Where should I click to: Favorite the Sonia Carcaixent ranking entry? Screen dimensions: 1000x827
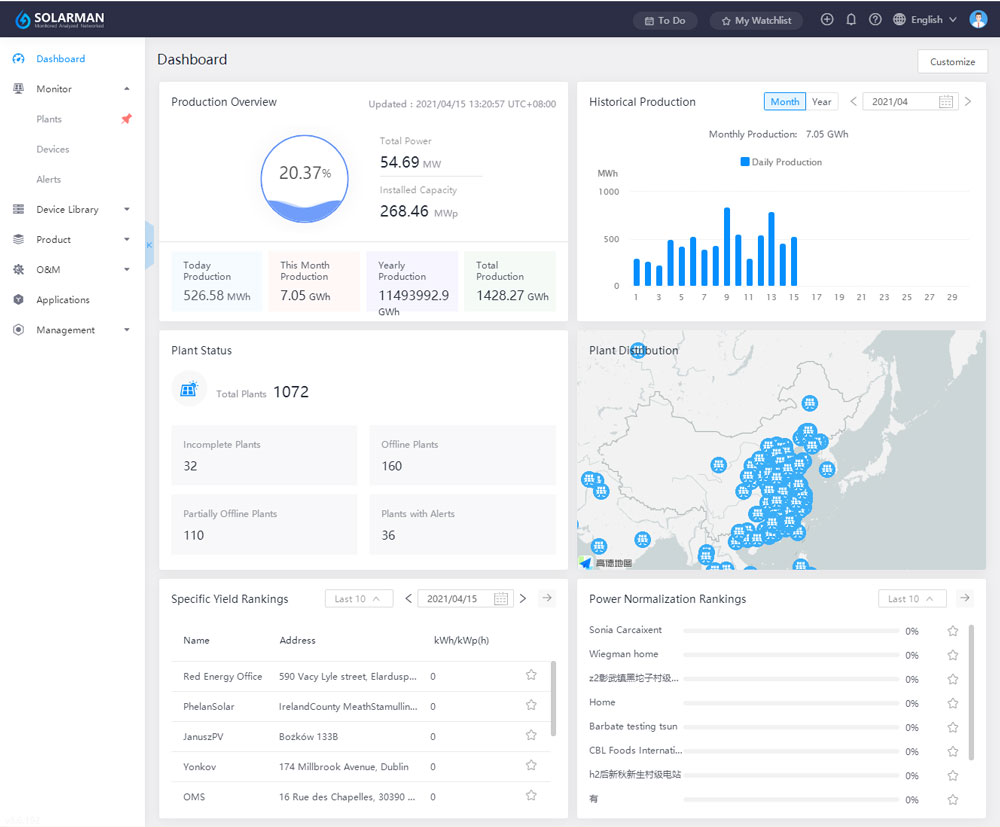(952, 631)
